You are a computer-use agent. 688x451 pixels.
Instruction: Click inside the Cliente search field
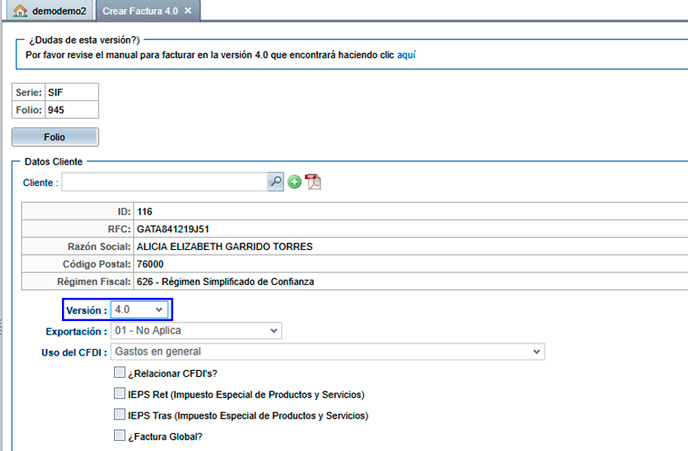163,182
